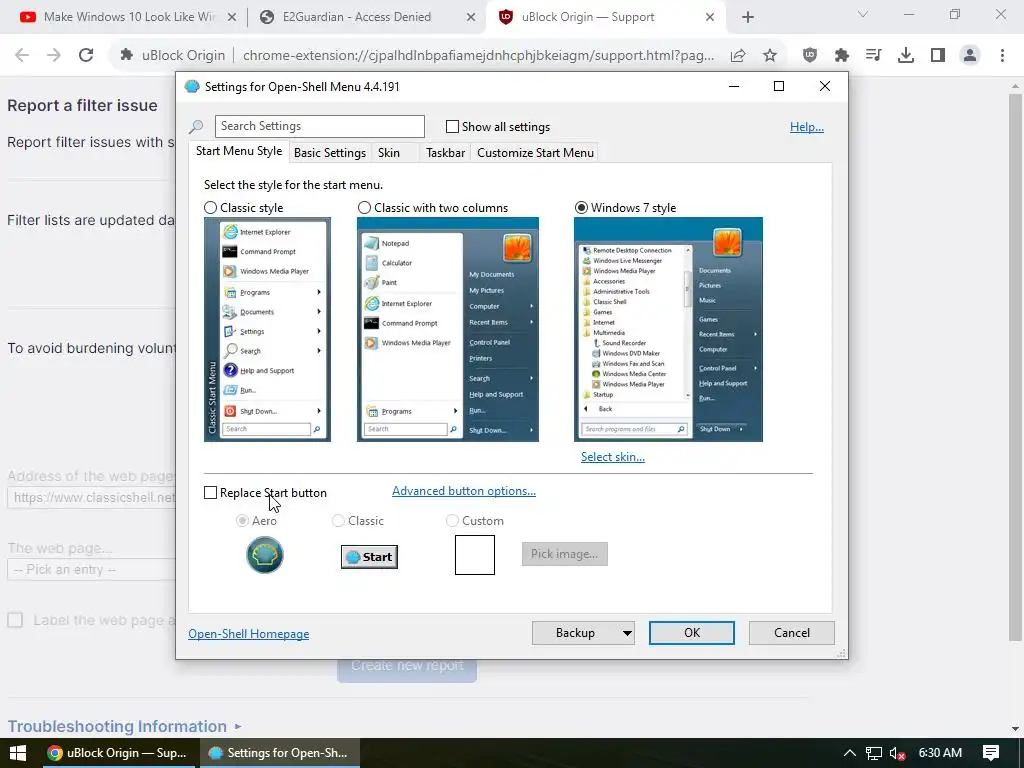Expand Troubleshooting Information section
This screenshot has height=768, width=1024.
click(124, 726)
